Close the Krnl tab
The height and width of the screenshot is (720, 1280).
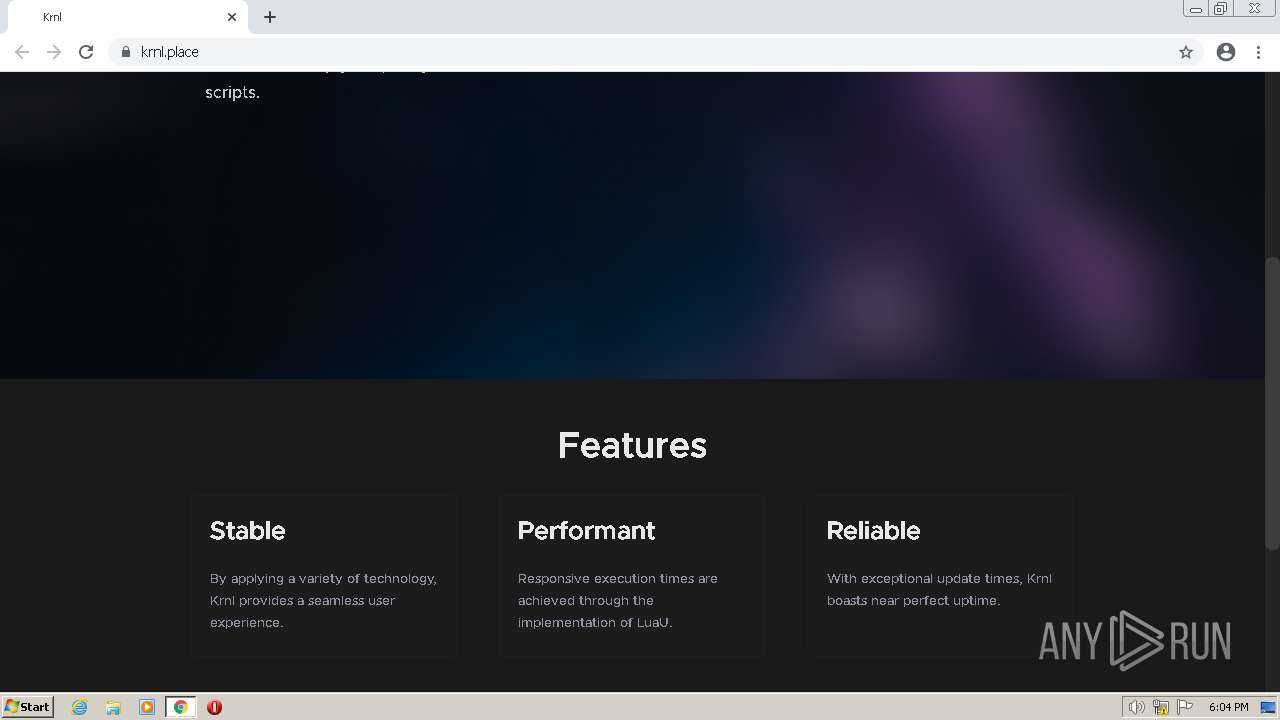232,17
